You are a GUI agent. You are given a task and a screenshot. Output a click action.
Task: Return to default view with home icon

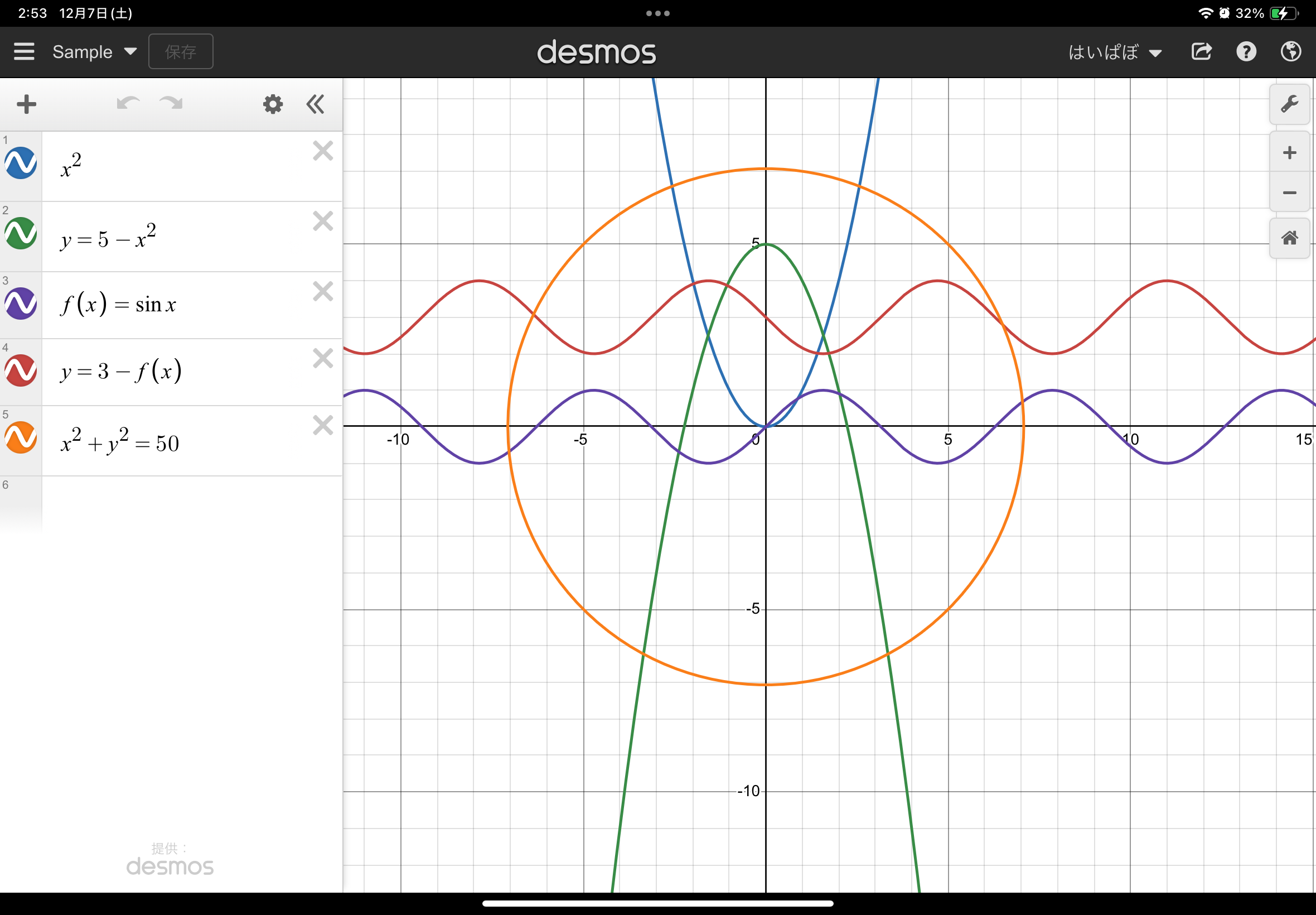tap(1290, 237)
